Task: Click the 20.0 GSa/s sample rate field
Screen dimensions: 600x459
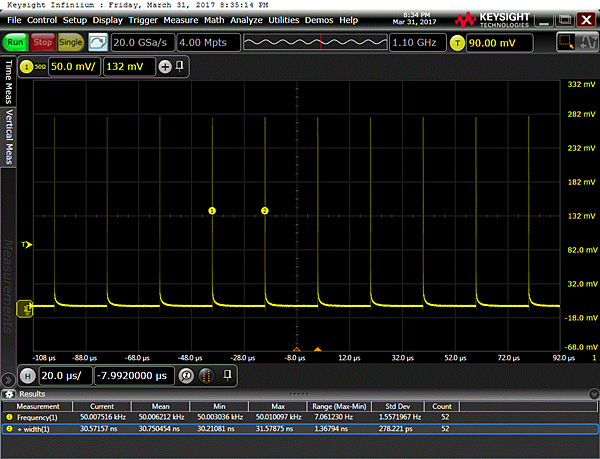Action: point(143,42)
